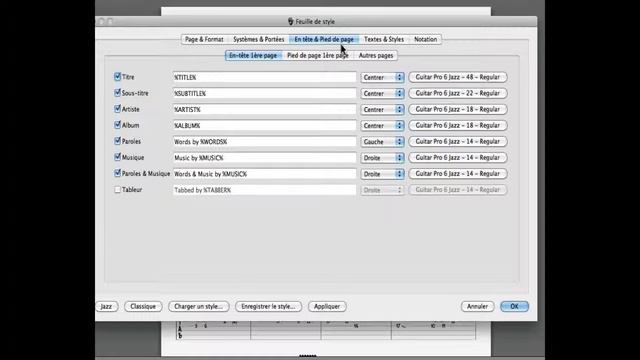
Task: Click the Classique style button
Action: tap(143, 306)
